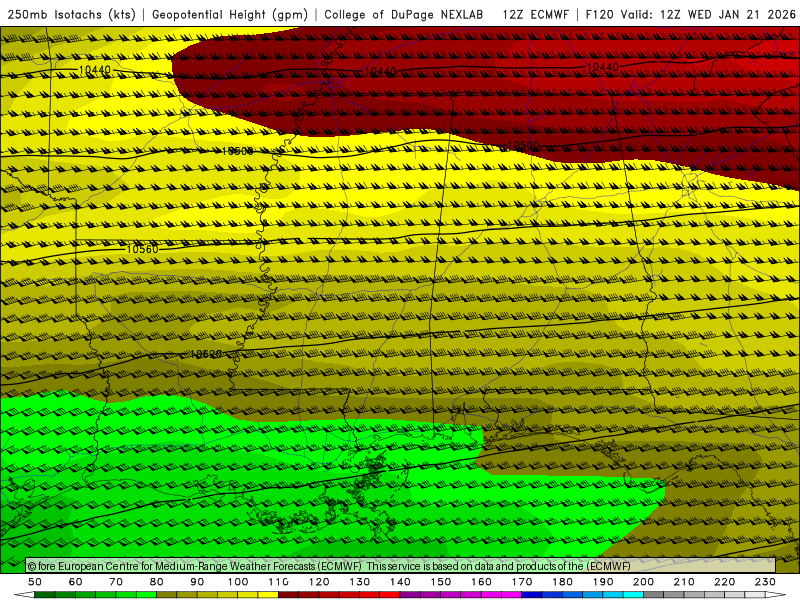The image size is (800, 600).
Task: Pick the dark blue swatch right of 170
Action: pos(531,594)
